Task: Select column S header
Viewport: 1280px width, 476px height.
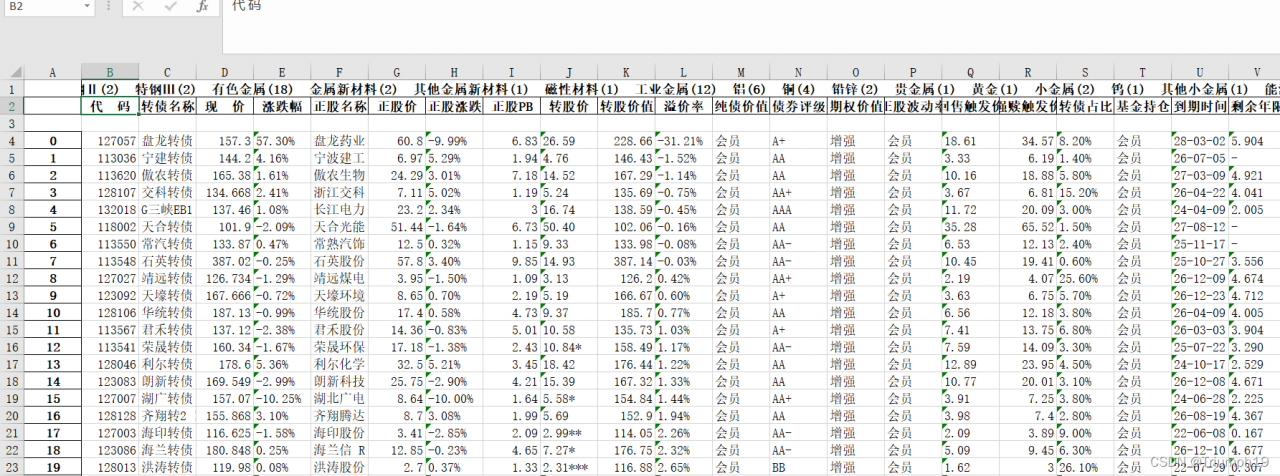Action: [1085, 72]
